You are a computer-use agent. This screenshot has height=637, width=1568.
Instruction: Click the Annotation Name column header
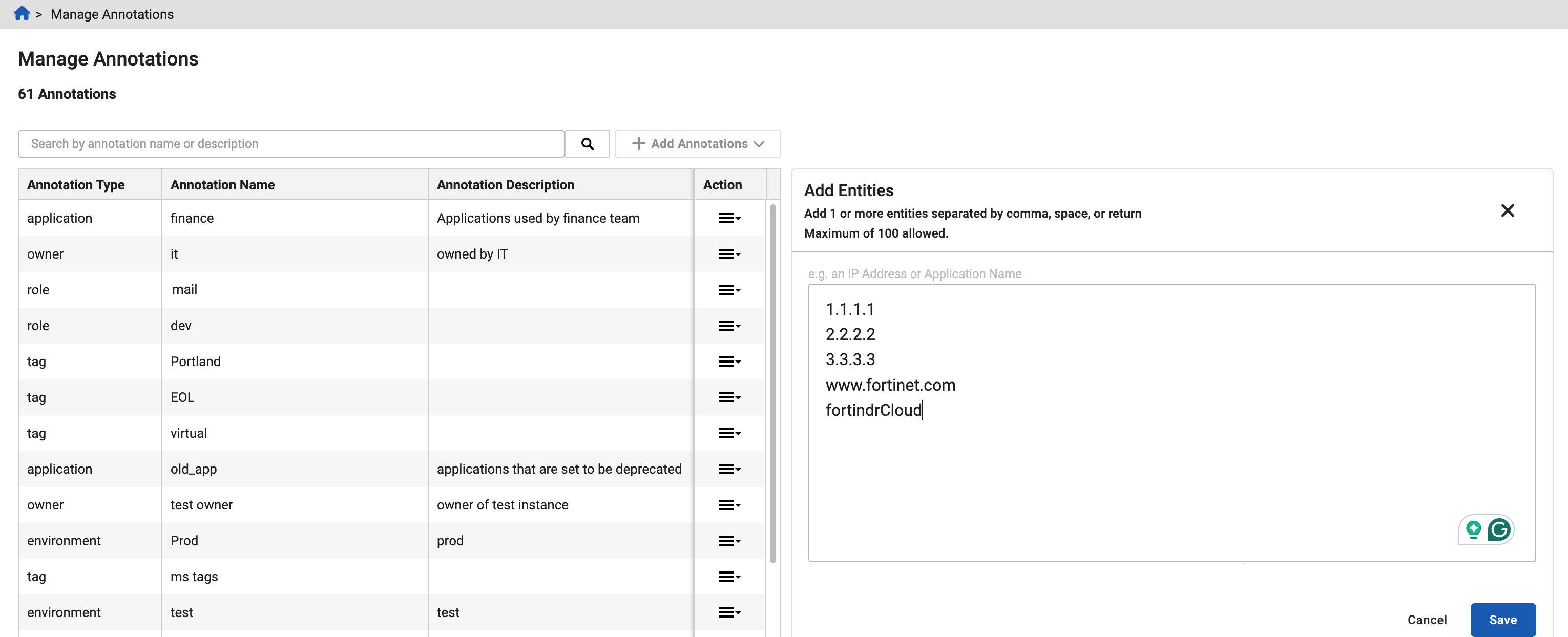[223, 185]
